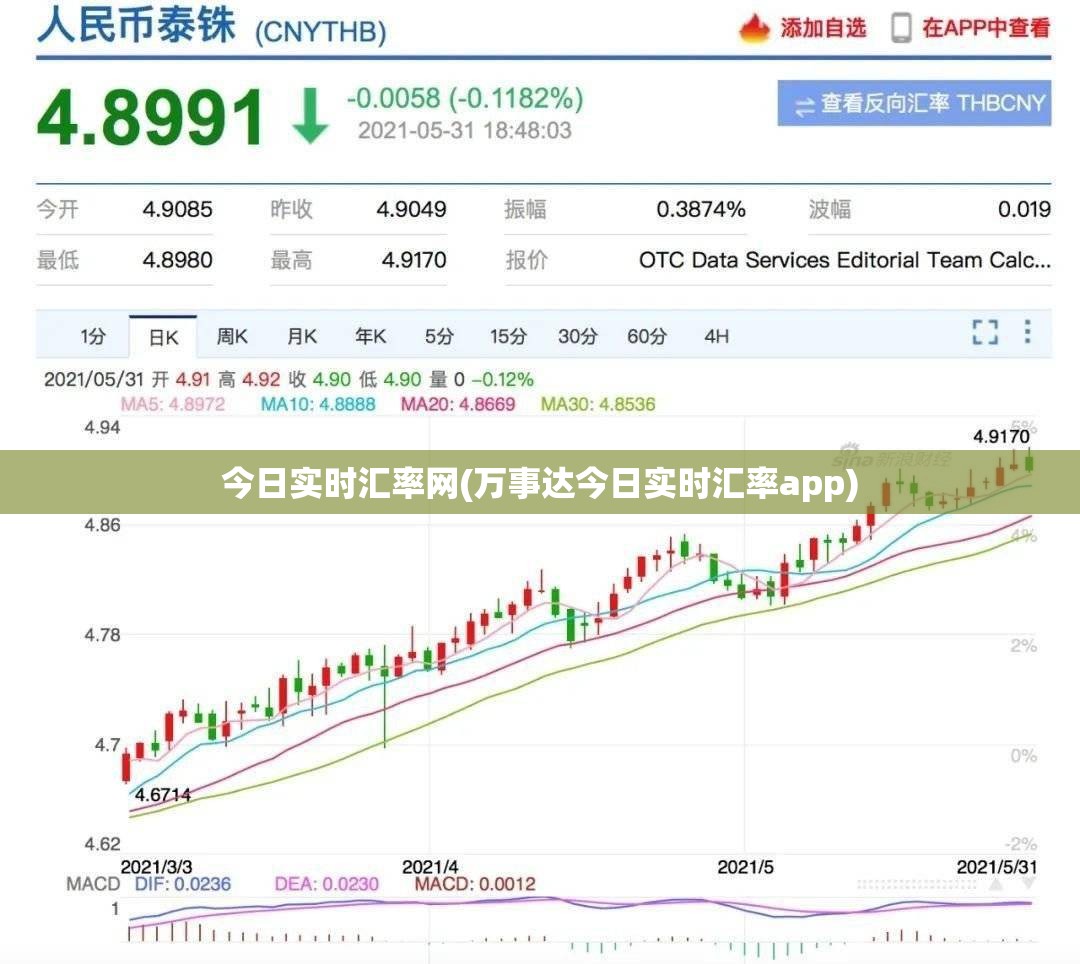
Task: Open the 4H chart tab
Action: (x=716, y=337)
